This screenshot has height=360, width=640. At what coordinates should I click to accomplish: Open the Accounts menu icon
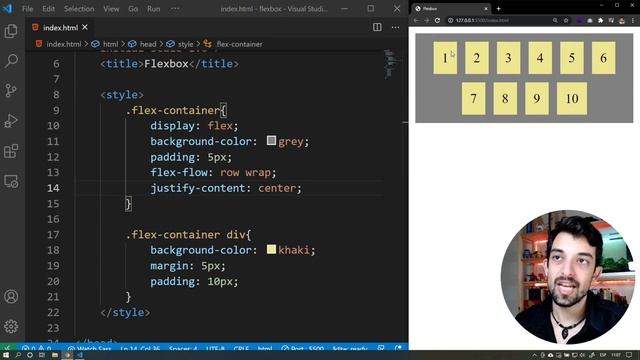[x=11, y=297]
